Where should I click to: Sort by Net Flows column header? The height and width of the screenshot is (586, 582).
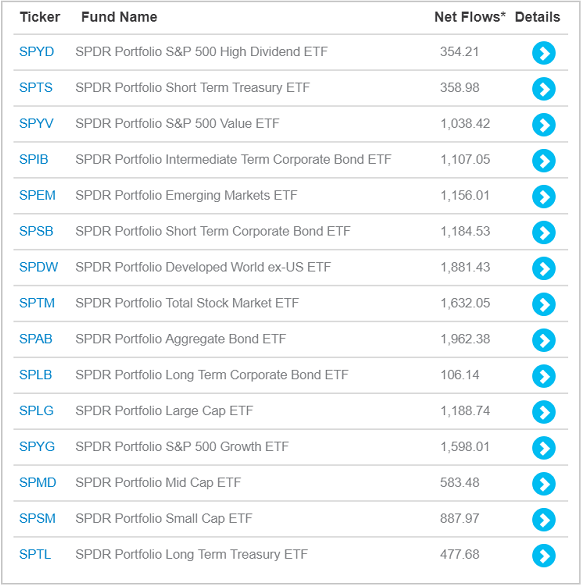pos(469,17)
